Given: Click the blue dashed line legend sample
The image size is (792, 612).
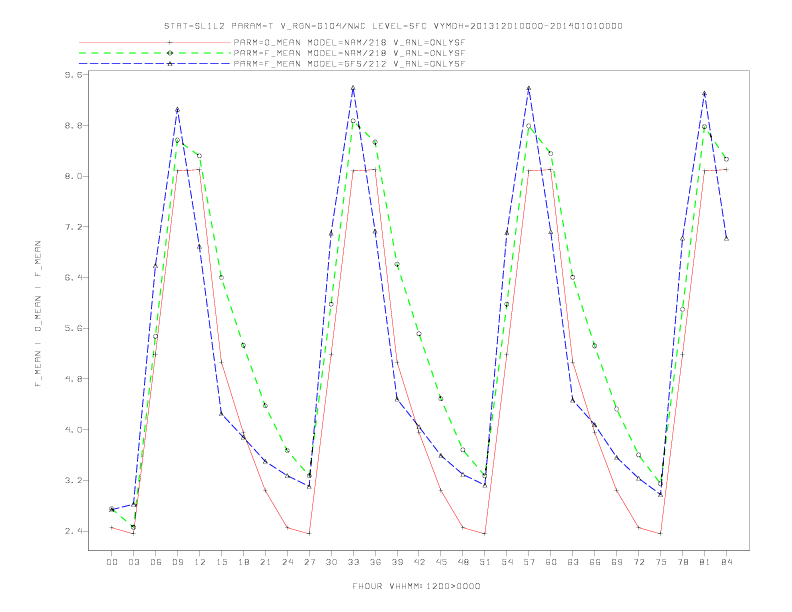Looking at the screenshot, I should point(155,64).
